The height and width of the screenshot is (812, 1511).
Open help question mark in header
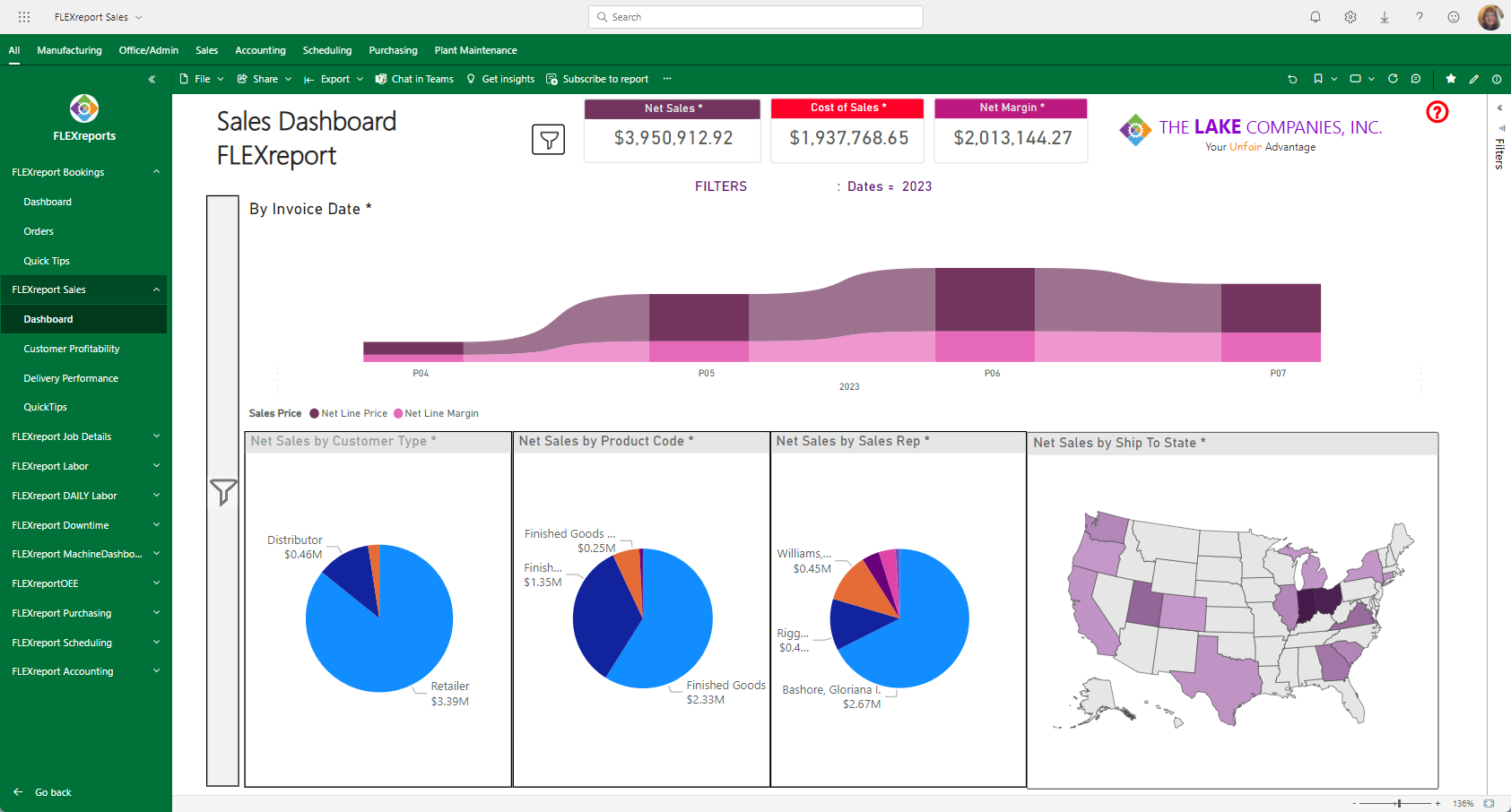click(x=1420, y=17)
